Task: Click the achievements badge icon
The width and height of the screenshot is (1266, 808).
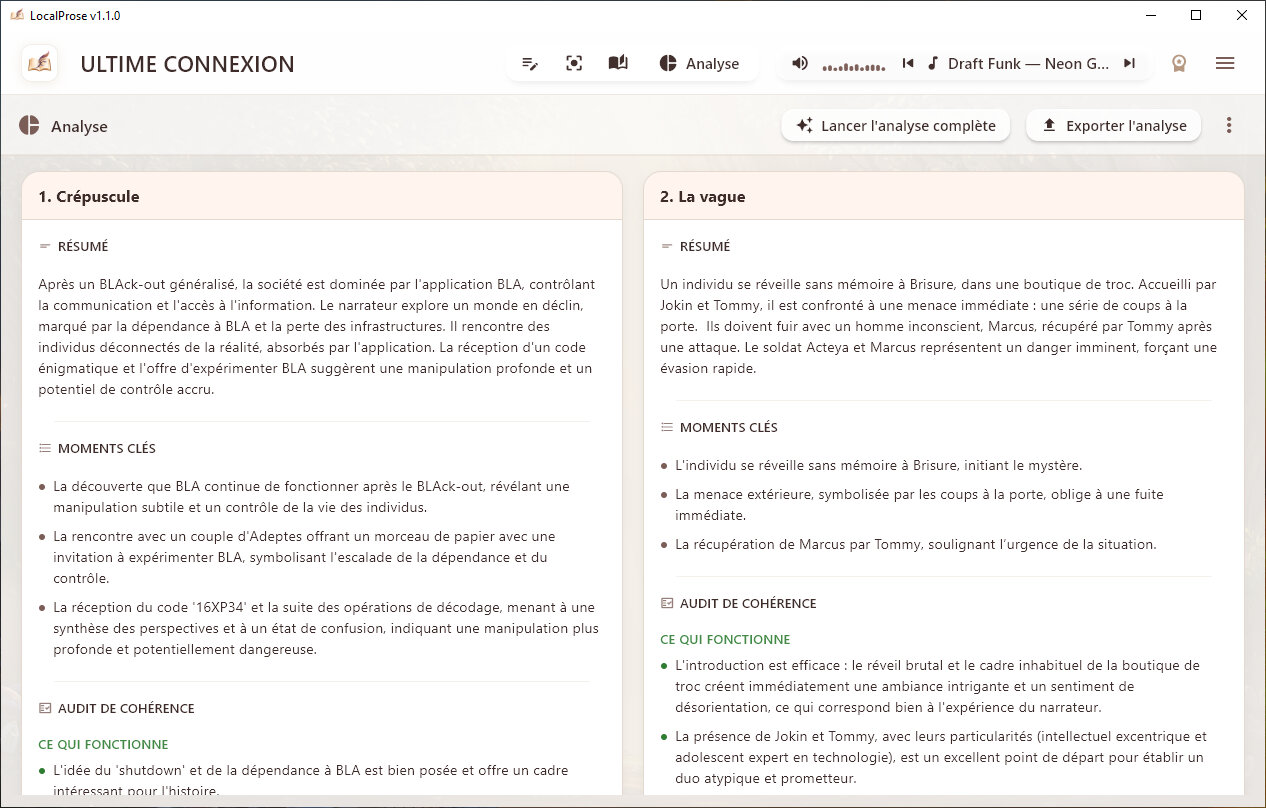Action: [1179, 64]
